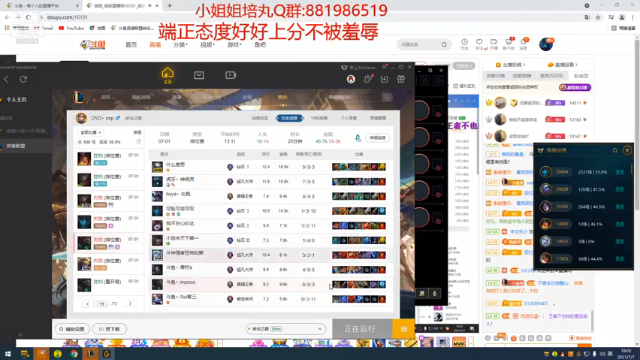This screenshot has height=360, width=640.
Task: Click League of Legends logo in WeGame
Action: point(79,97)
